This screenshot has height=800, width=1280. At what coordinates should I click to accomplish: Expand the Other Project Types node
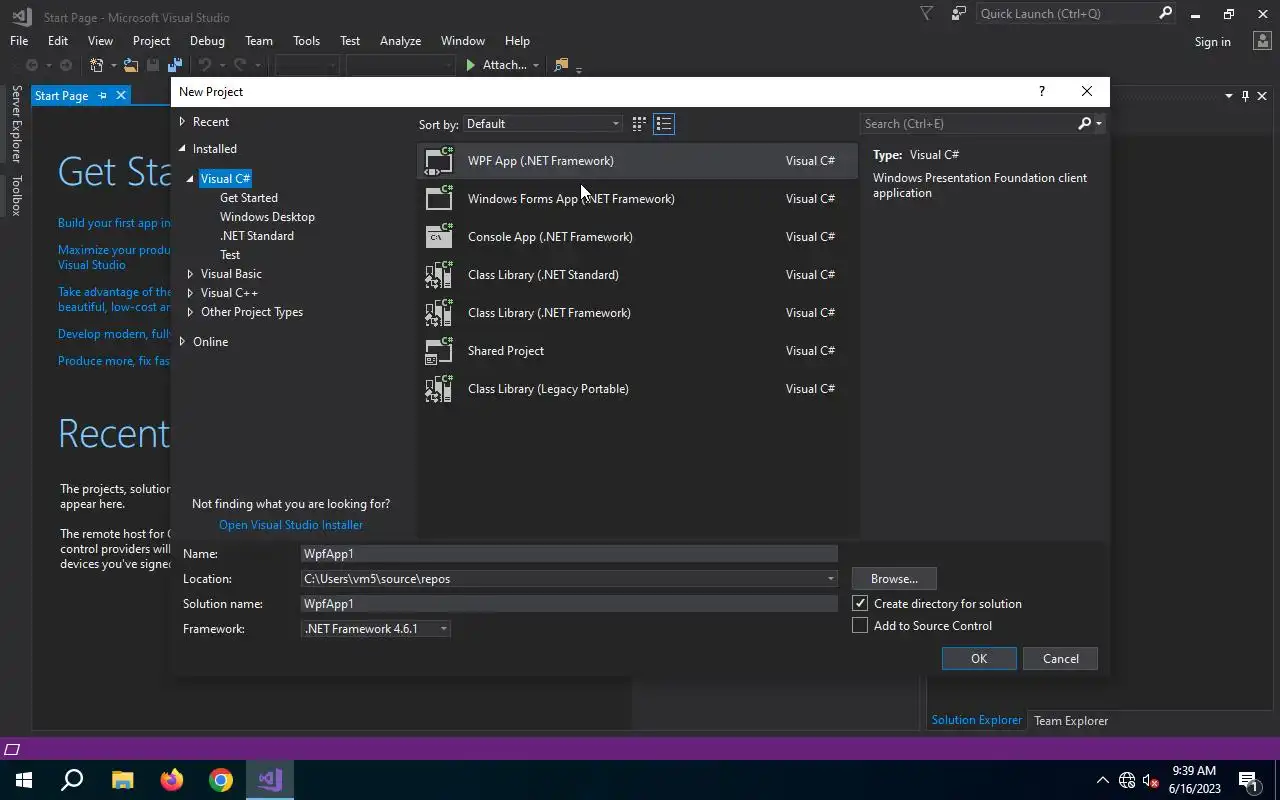(190, 312)
